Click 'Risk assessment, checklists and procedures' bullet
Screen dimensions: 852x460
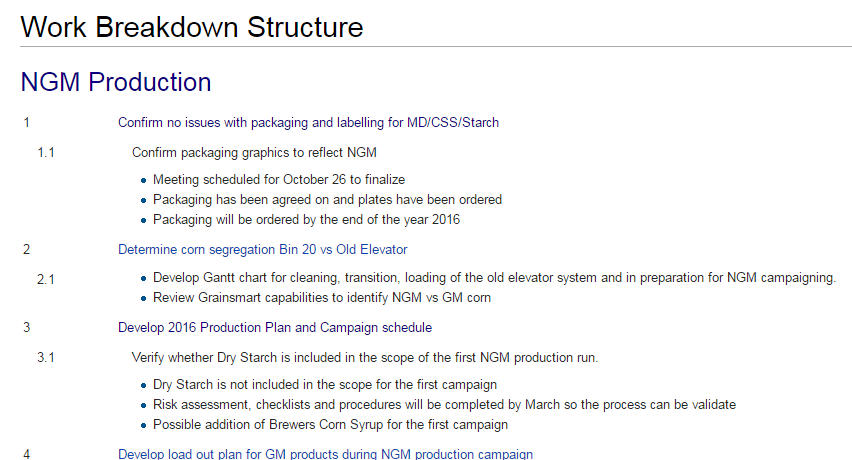(x=444, y=405)
